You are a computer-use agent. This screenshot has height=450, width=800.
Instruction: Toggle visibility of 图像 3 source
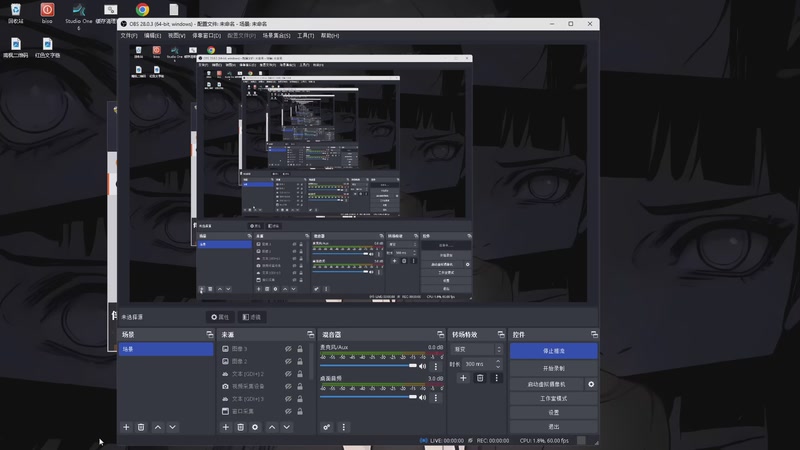(x=288, y=349)
